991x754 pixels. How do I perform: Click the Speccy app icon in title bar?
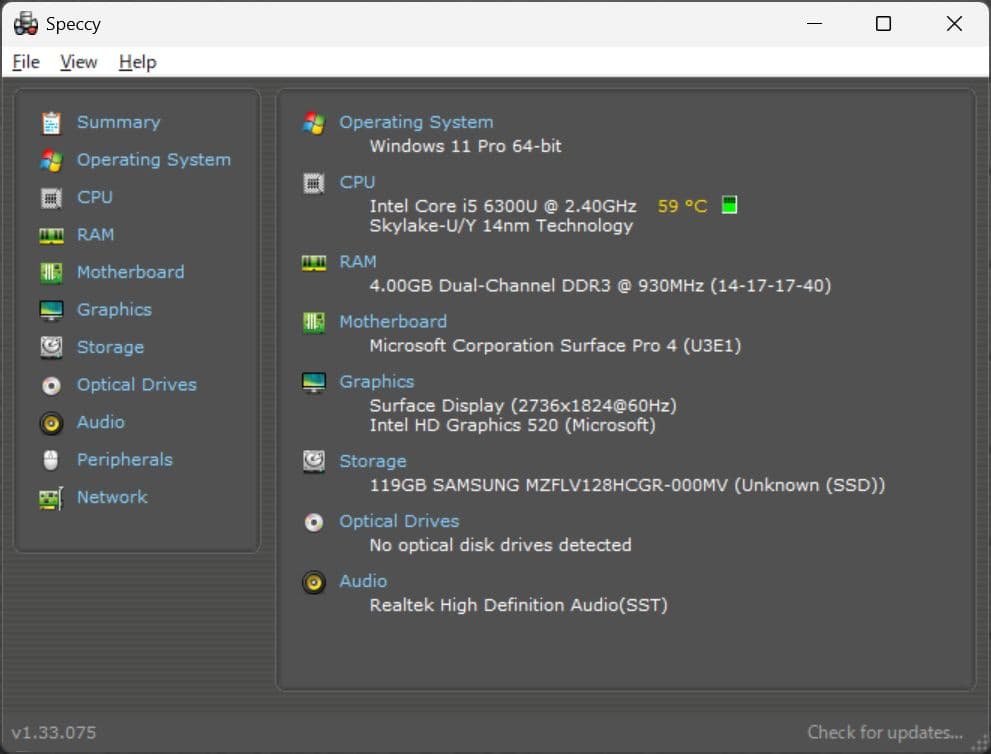(x=26, y=24)
